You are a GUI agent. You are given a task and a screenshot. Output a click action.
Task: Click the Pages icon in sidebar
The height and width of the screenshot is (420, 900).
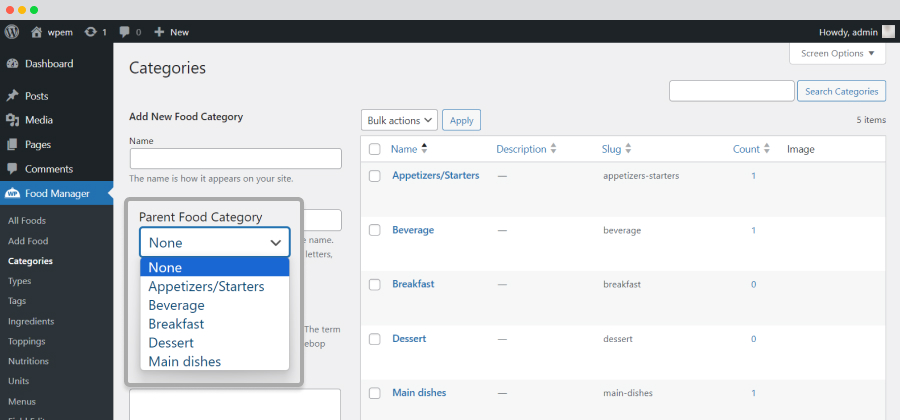(13, 145)
